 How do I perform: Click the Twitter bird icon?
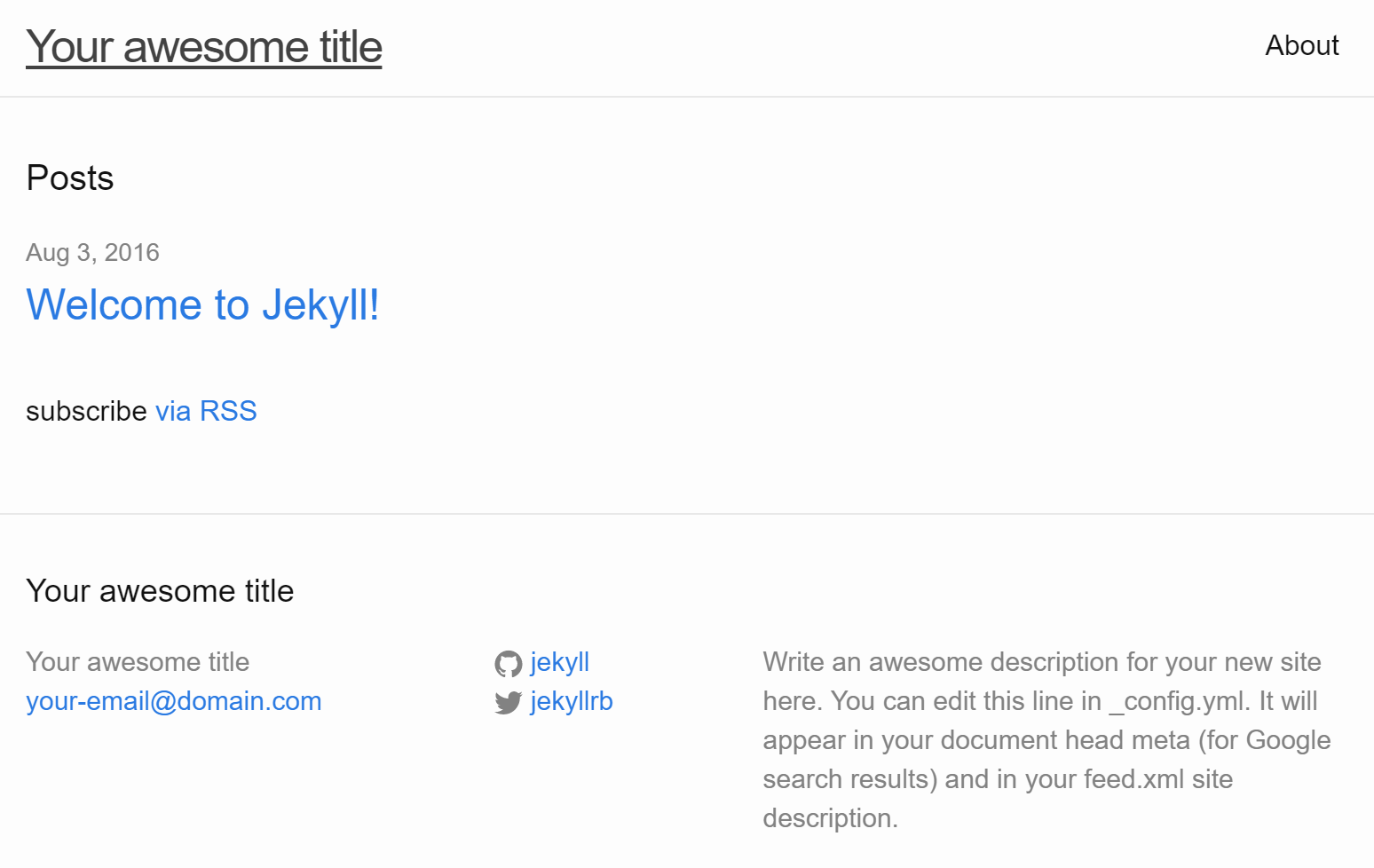[x=508, y=703]
